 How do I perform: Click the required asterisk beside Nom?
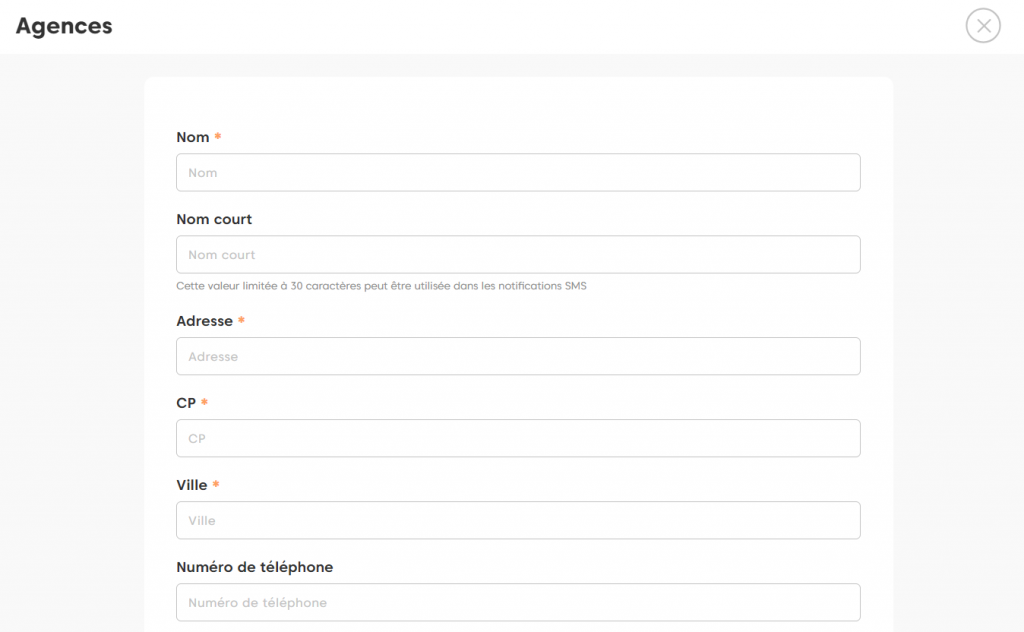218,137
